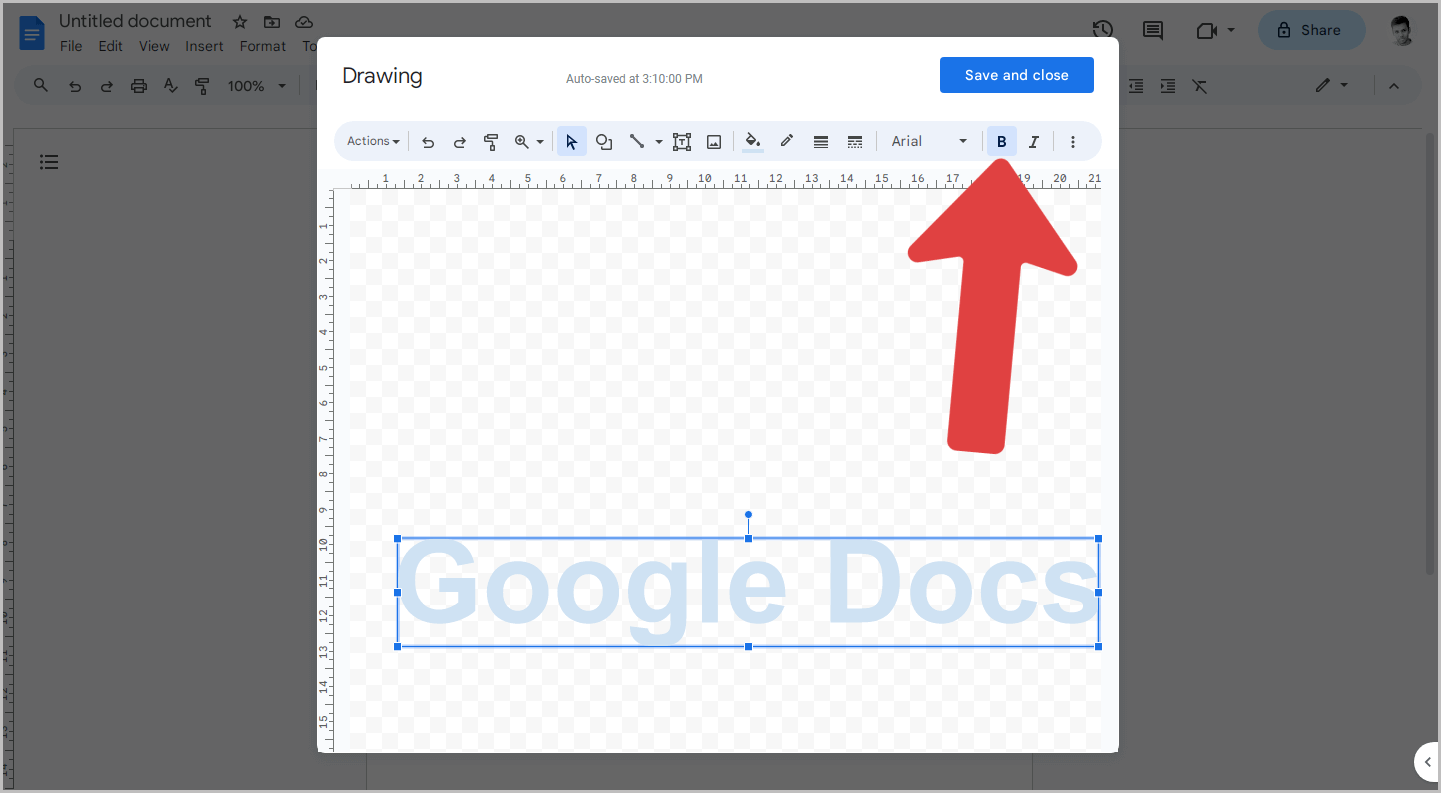
Task: Open the View menu
Action: (154, 46)
